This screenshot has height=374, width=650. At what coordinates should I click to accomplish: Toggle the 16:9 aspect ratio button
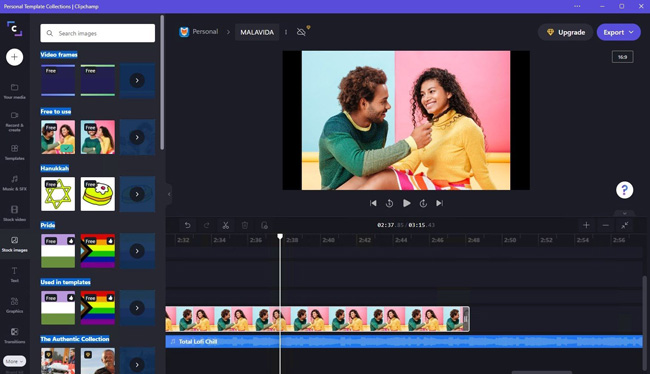pyautogui.click(x=622, y=57)
